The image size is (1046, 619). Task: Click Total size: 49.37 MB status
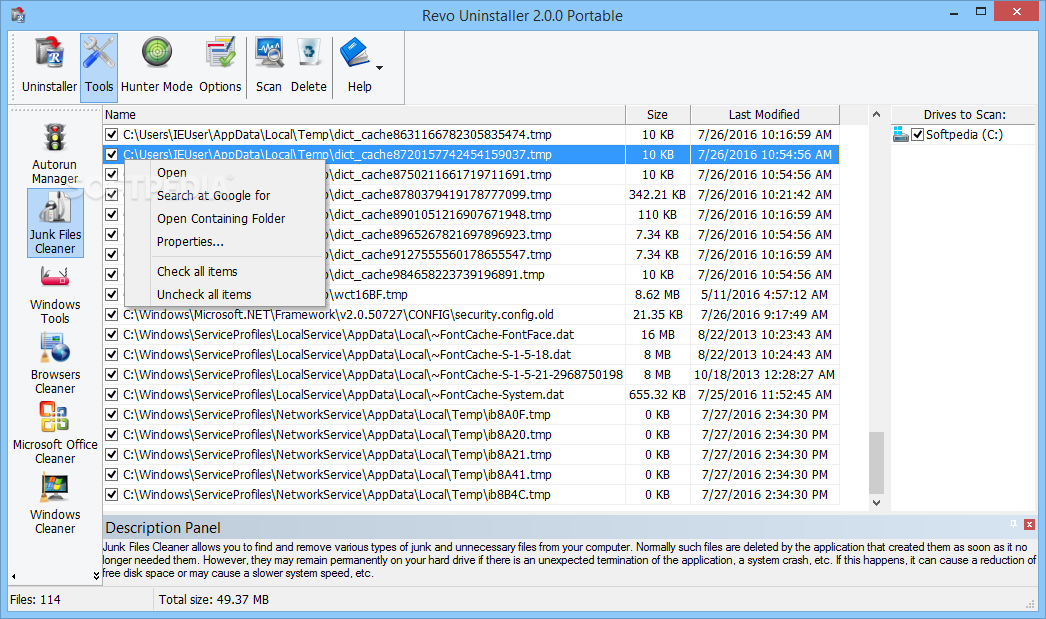213,600
